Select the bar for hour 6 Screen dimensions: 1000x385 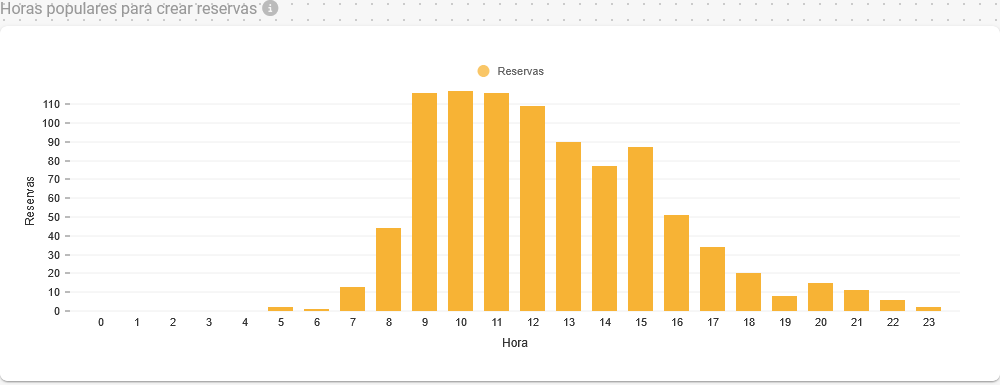[316, 310]
